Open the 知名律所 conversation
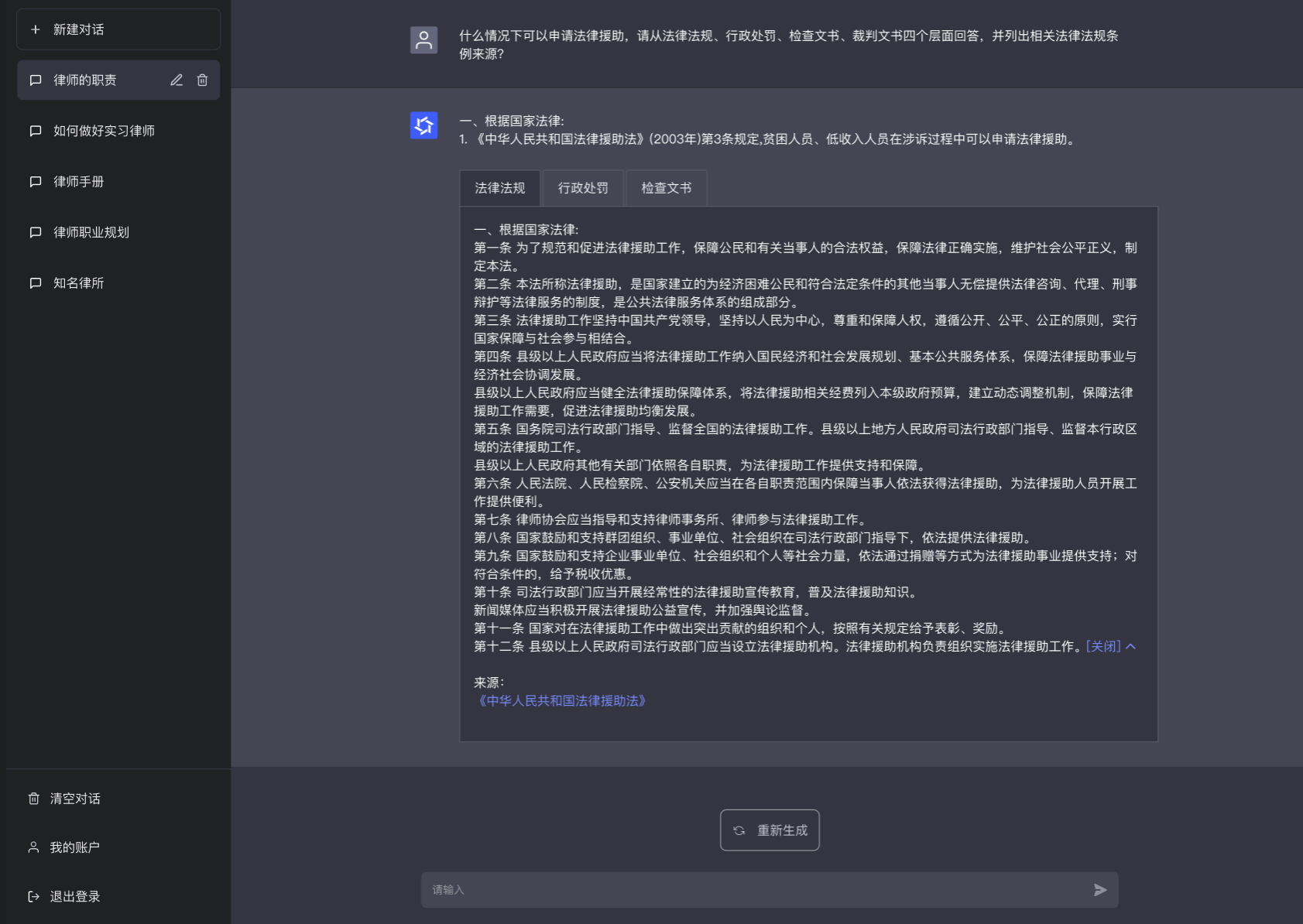The height and width of the screenshot is (924, 1303). click(118, 282)
